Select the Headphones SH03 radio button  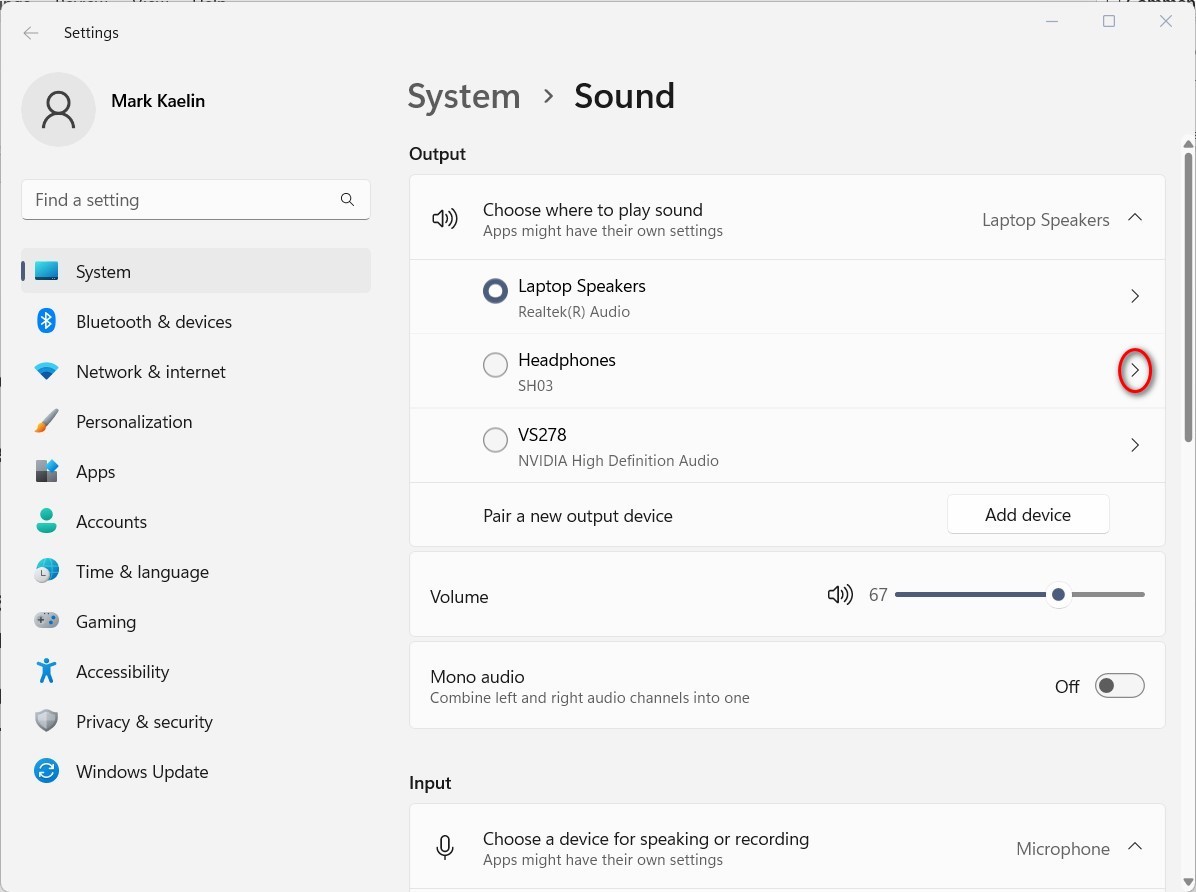(x=495, y=364)
